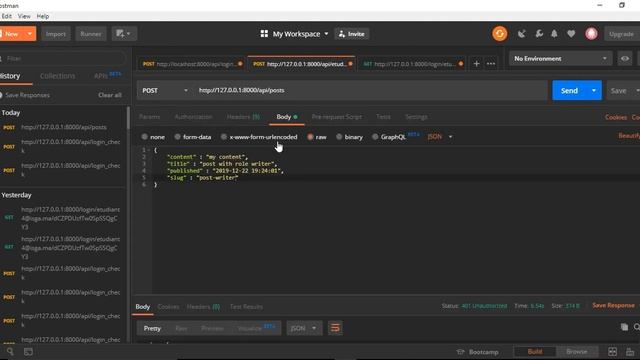Click the Bootcamp icon in status bar
Image resolution: width=640 pixels, height=360 pixels.
[x=460, y=352]
